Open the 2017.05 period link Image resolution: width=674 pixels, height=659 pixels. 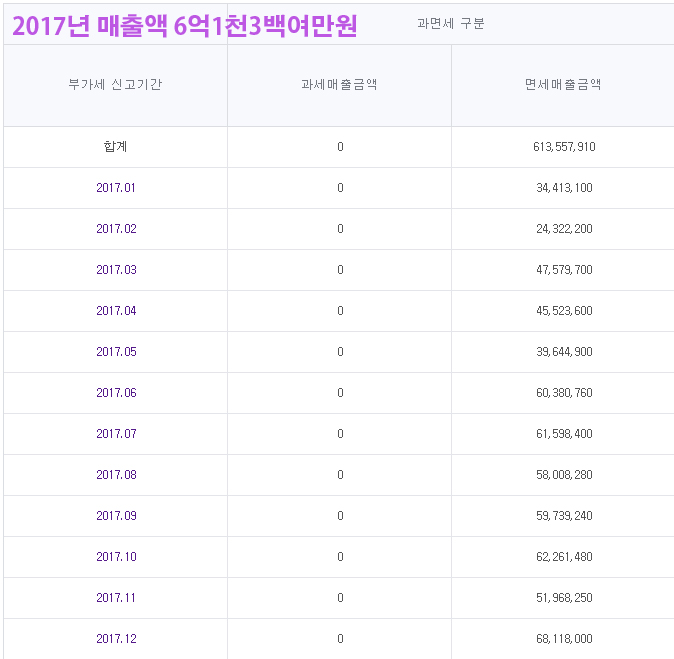pyautogui.click(x=116, y=352)
